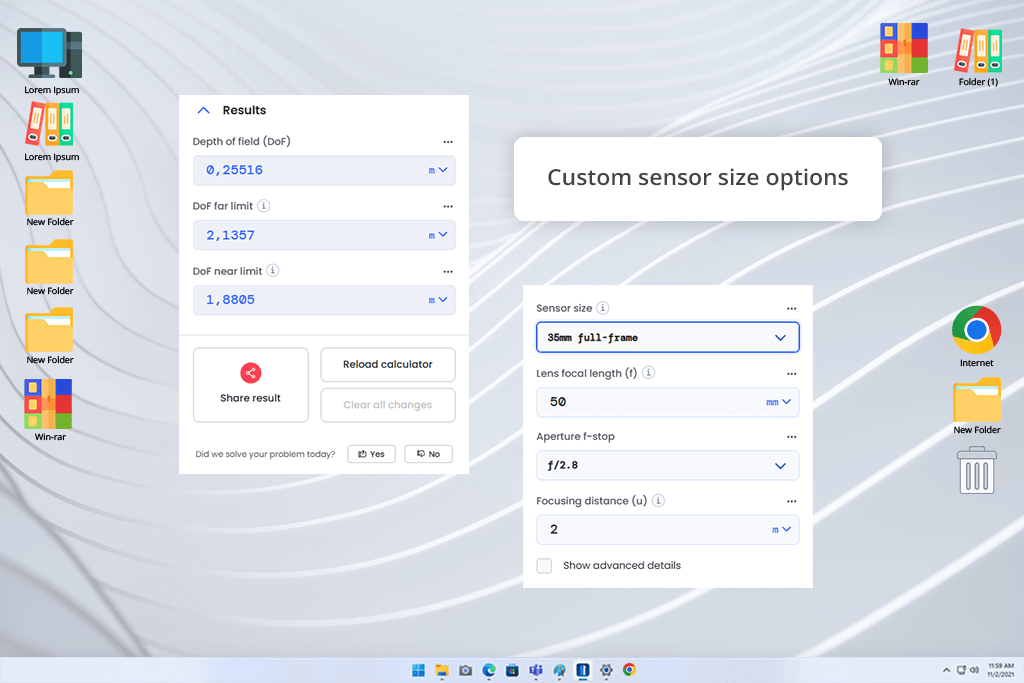Open Settings gear in the taskbar
Image resolution: width=1024 pixels, height=683 pixels.
(606, 670)
